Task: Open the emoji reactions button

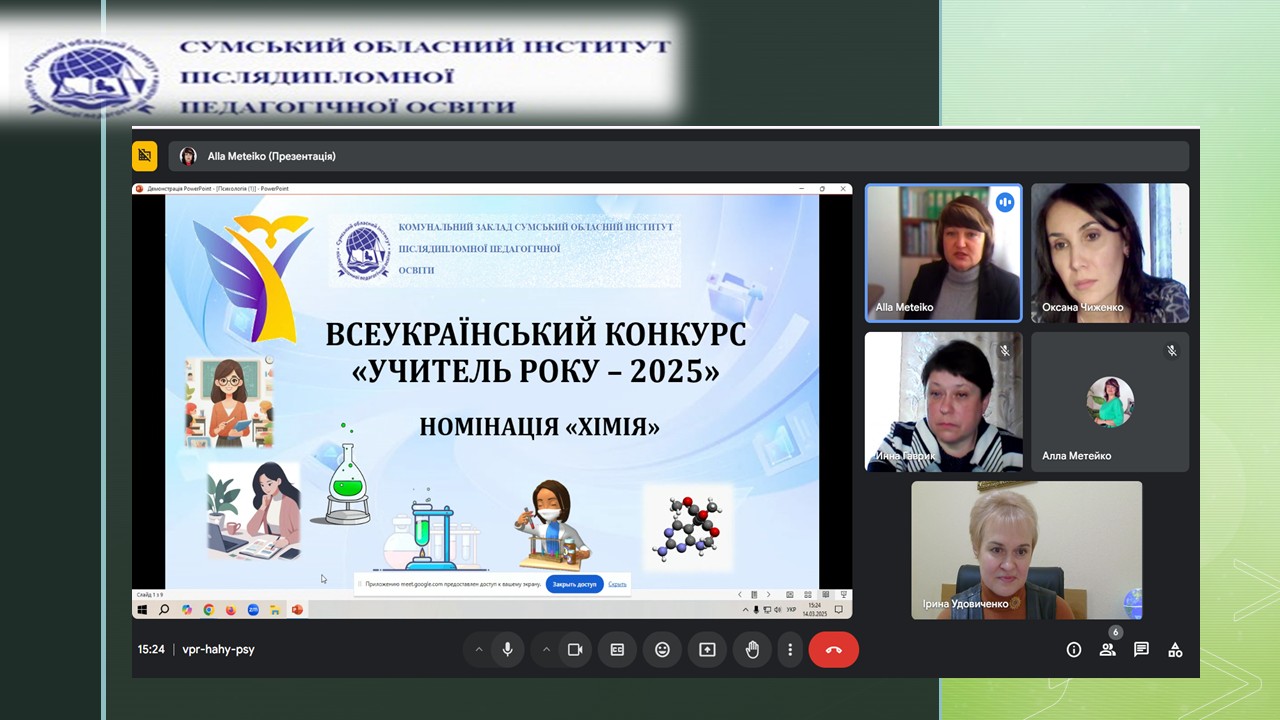Action: (x=662, y=650)
